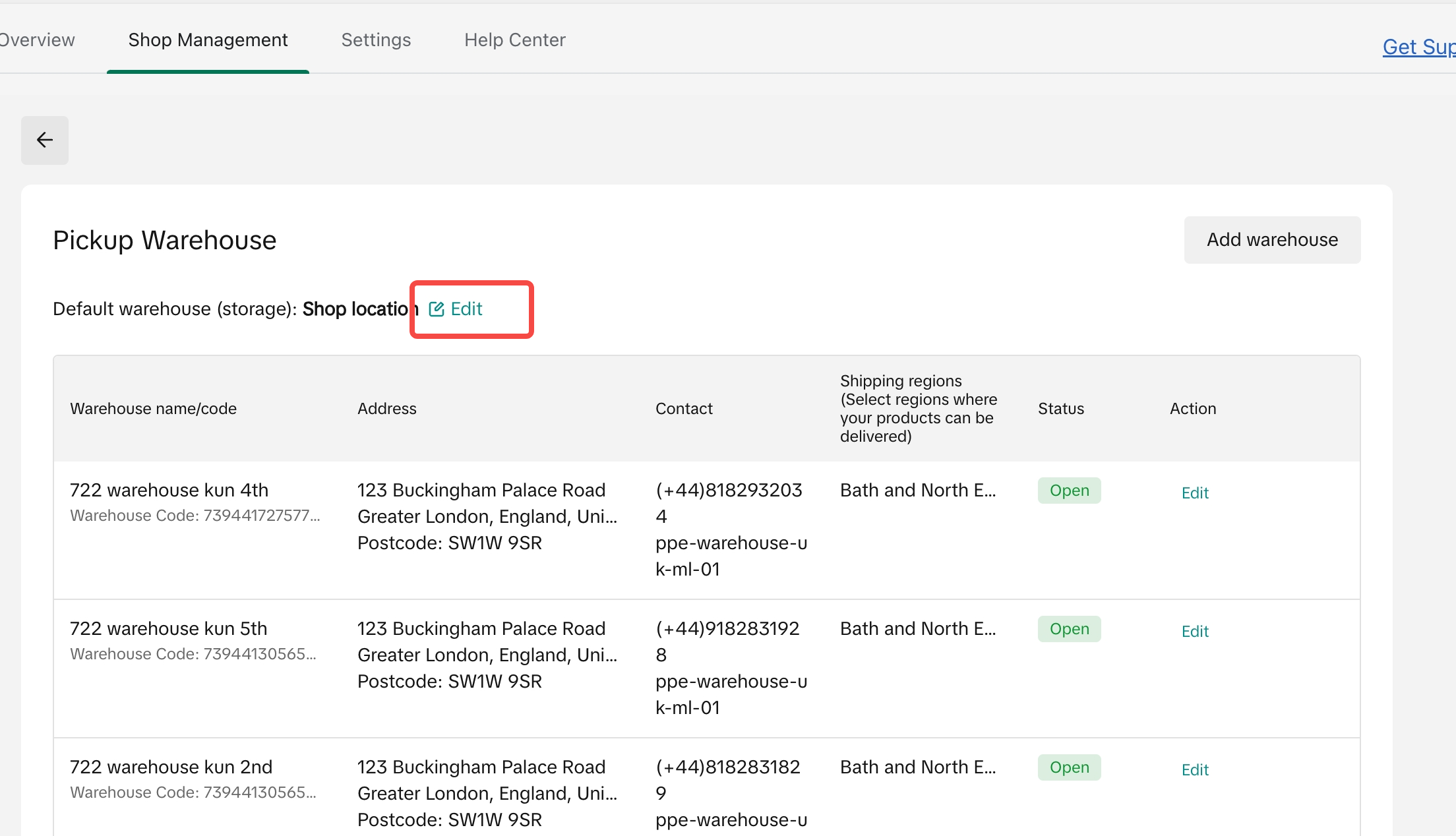Click the back arrow button
1456x836 pixels.
click(45, 140)
